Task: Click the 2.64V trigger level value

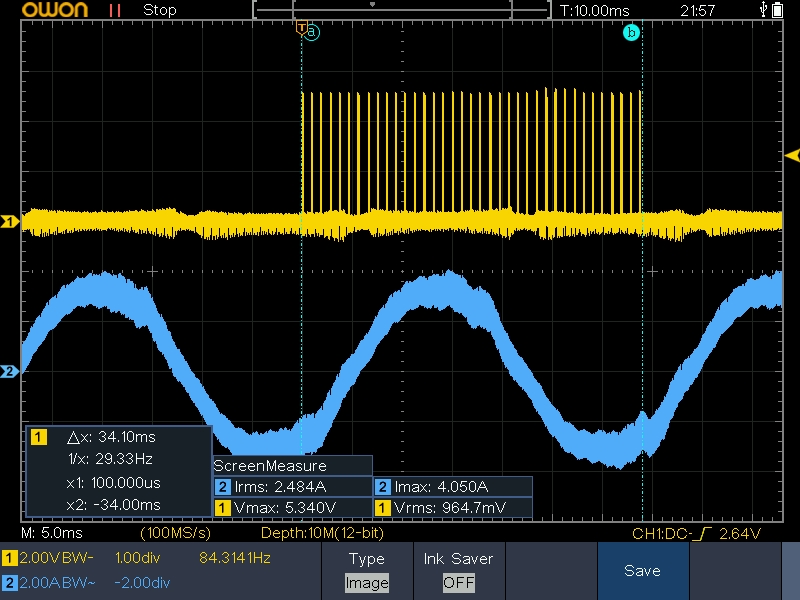Action: (740, 534)
